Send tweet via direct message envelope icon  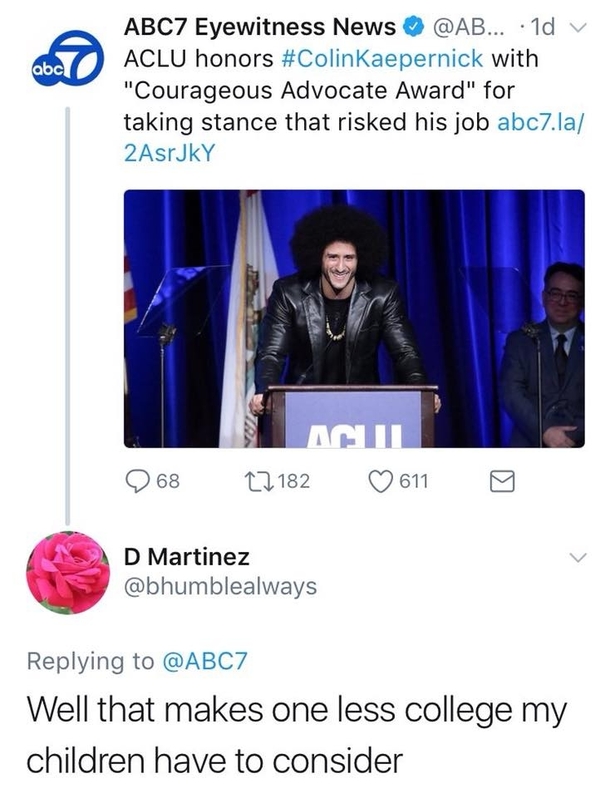point(501,483)
